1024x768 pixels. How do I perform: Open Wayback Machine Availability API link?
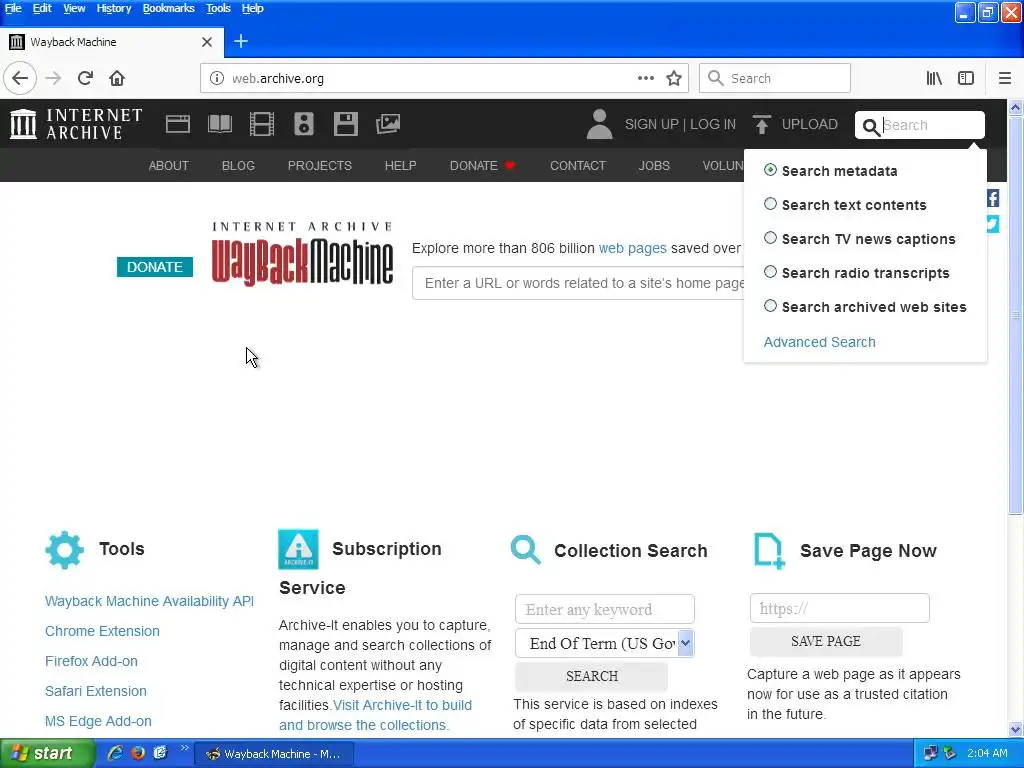149,601
